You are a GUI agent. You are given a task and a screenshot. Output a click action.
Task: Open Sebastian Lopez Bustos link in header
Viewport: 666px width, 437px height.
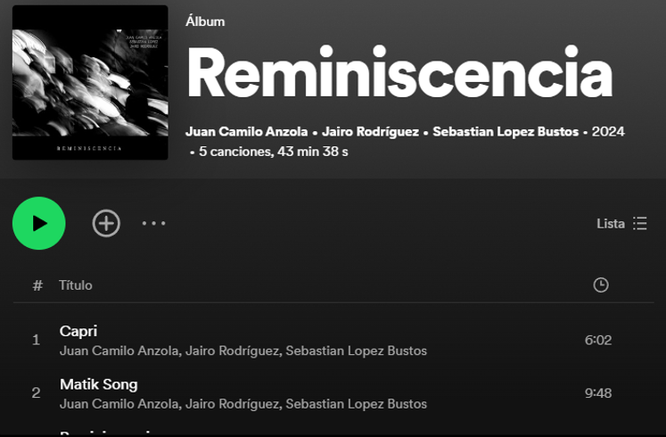click(x=505, y=132)
